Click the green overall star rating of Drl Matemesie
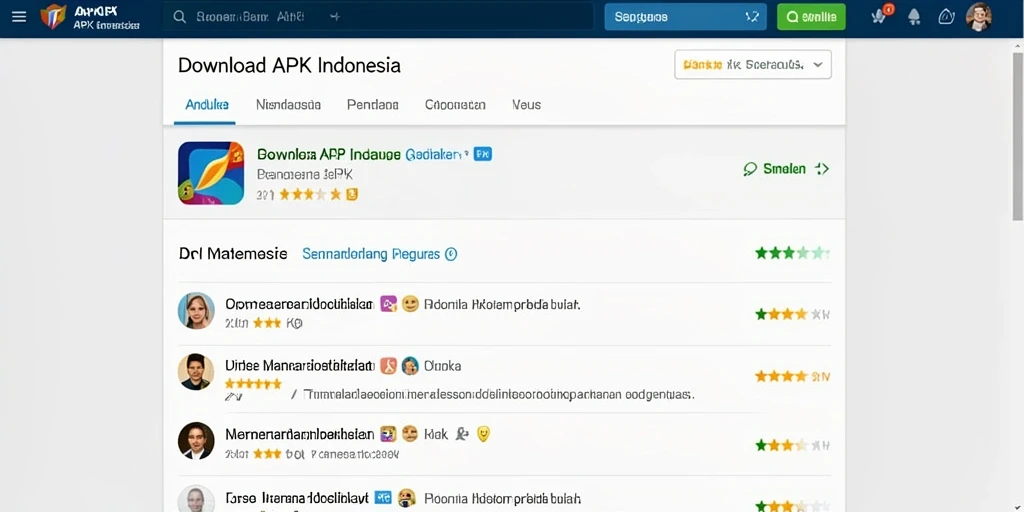The height and width of the screenshot is (512, 1024). (x=792, y=253)
